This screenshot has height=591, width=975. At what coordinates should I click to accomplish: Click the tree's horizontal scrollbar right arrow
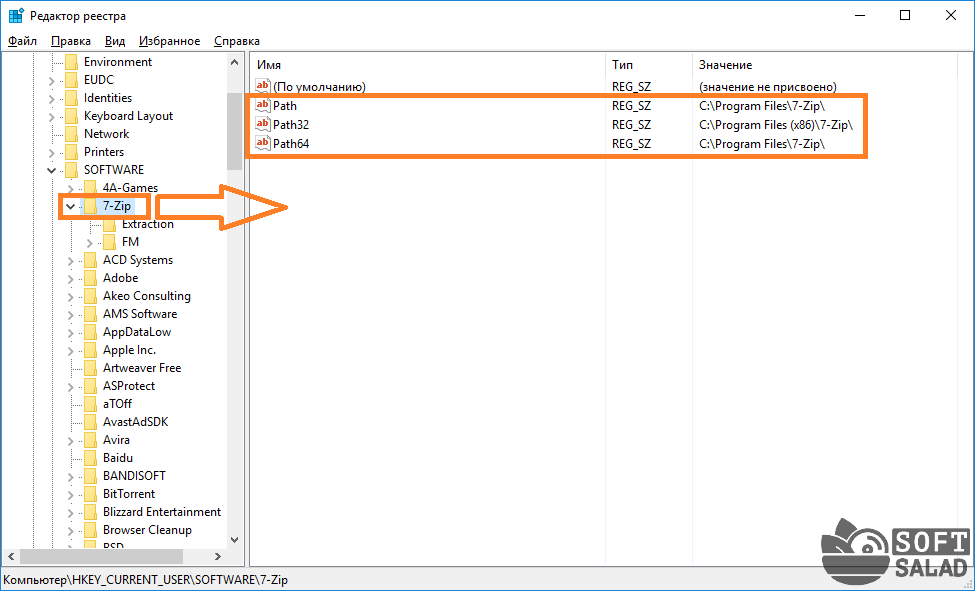[x=218, y=556]
